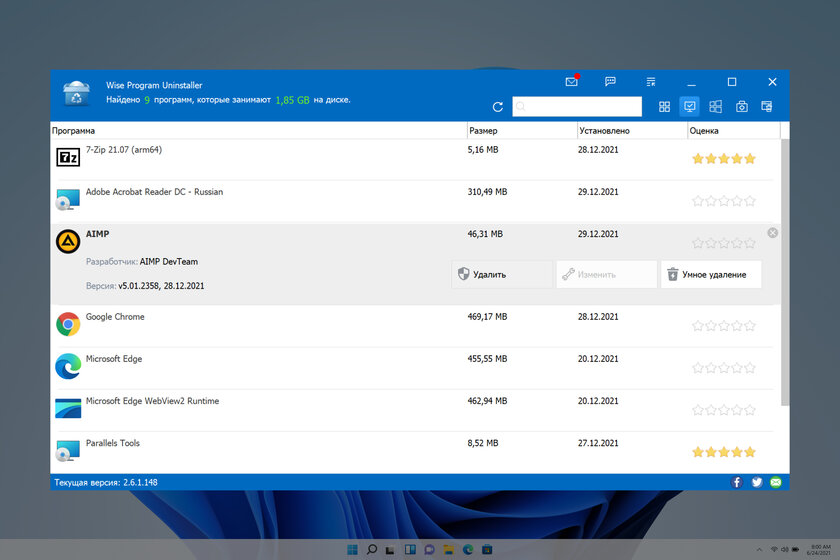Click the 469,17 MB size of Chrome

click(487, 317)
